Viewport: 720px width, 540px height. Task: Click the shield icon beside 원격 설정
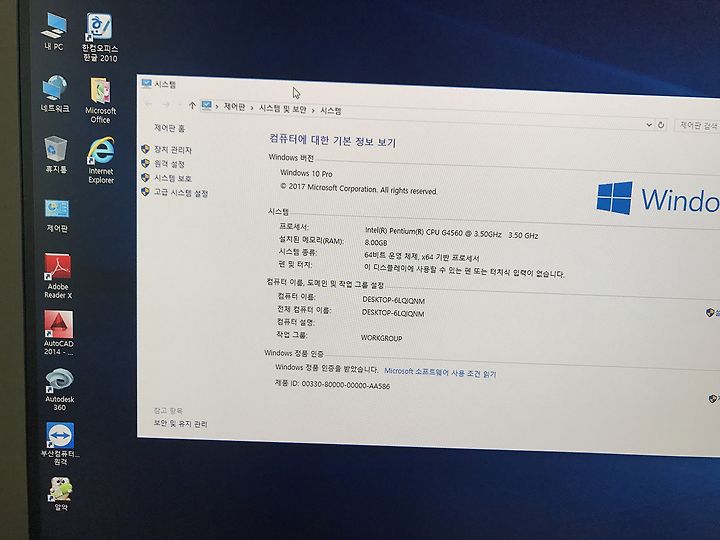(146, 163)
